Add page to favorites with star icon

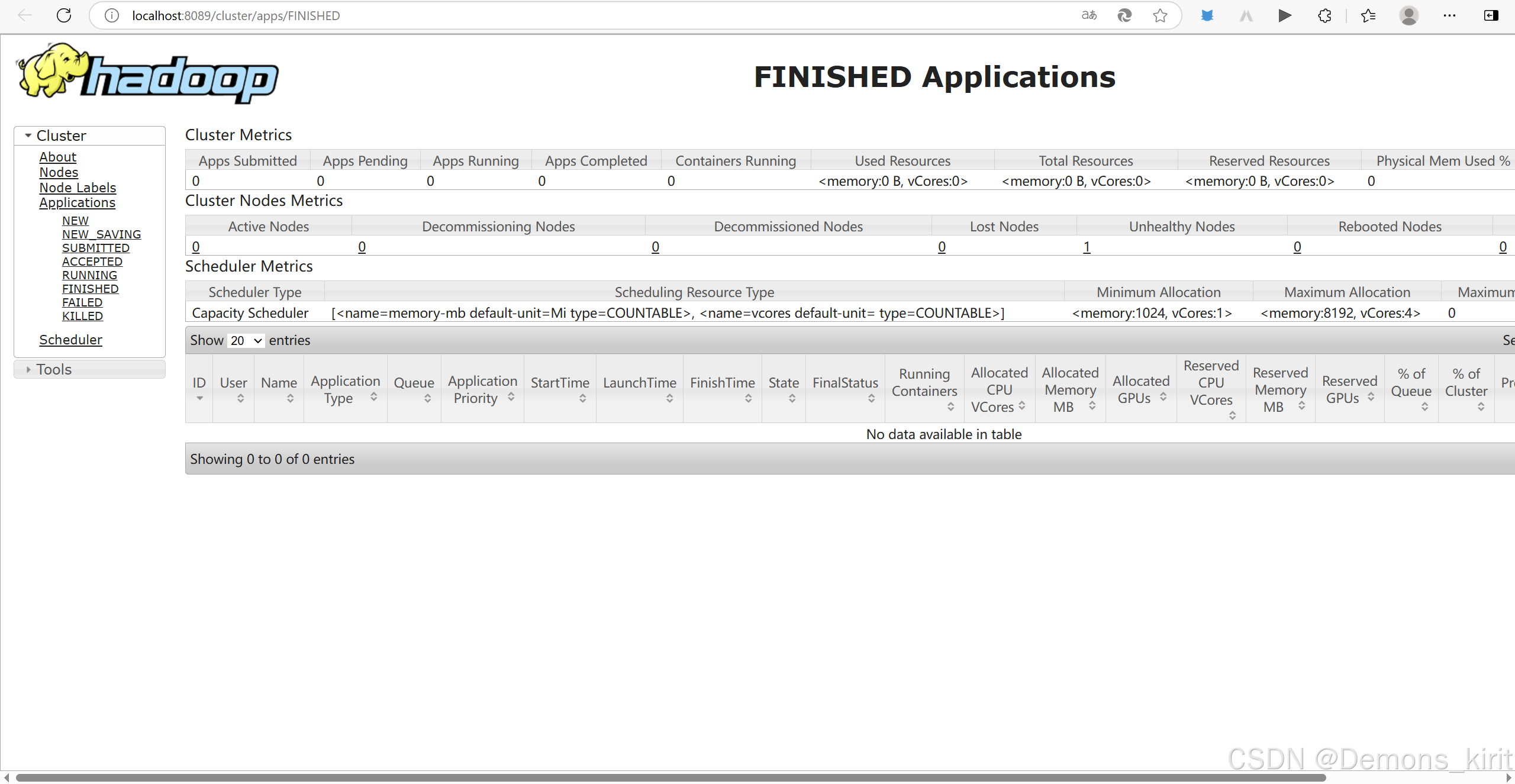click(1160, 15)
